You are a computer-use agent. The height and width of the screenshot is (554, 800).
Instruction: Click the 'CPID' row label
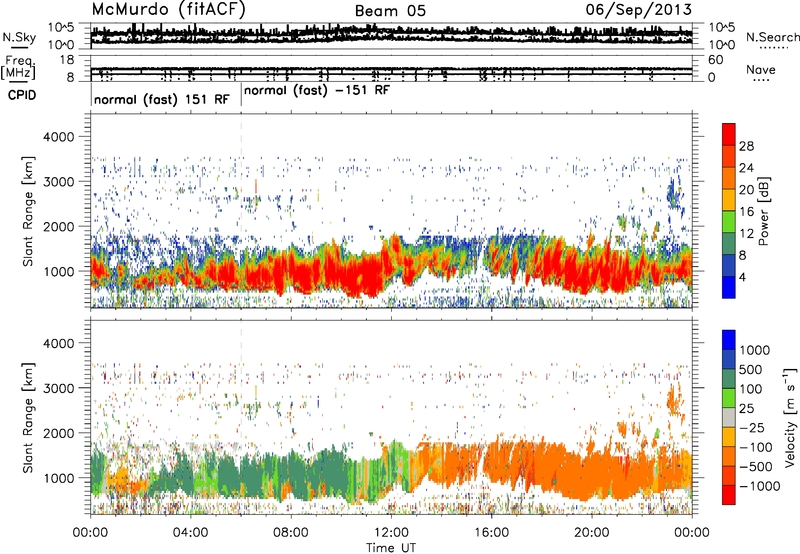(22, 95)
